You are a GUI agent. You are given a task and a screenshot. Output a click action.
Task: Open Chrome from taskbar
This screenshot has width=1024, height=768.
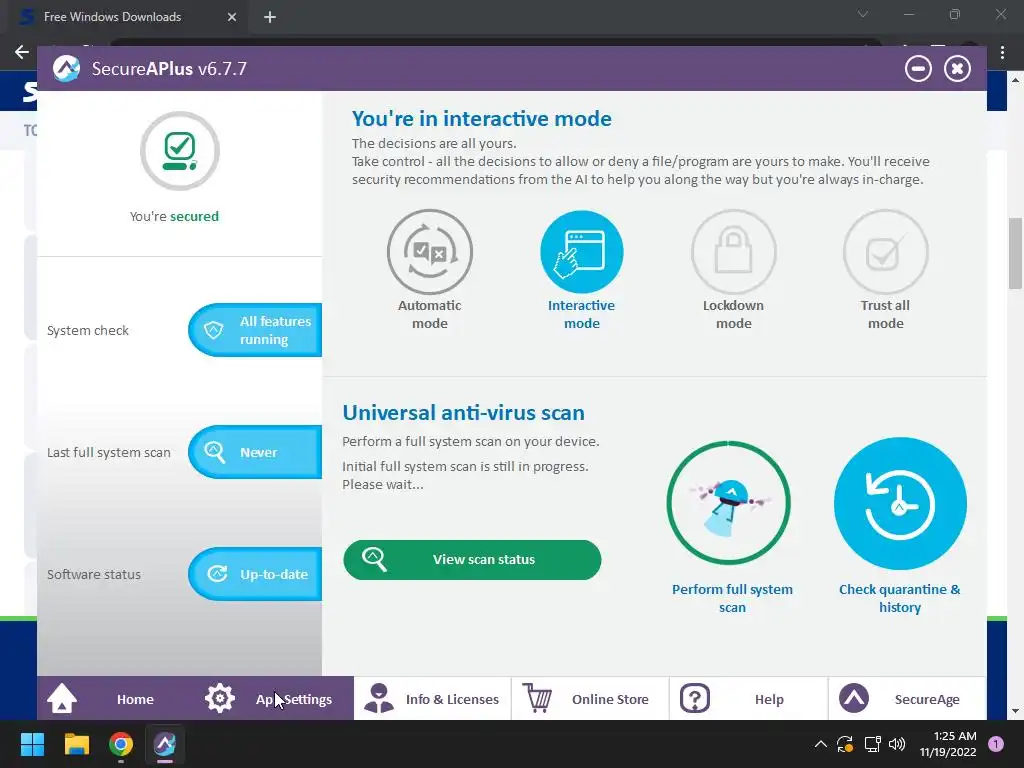click(x=121, y=744)
